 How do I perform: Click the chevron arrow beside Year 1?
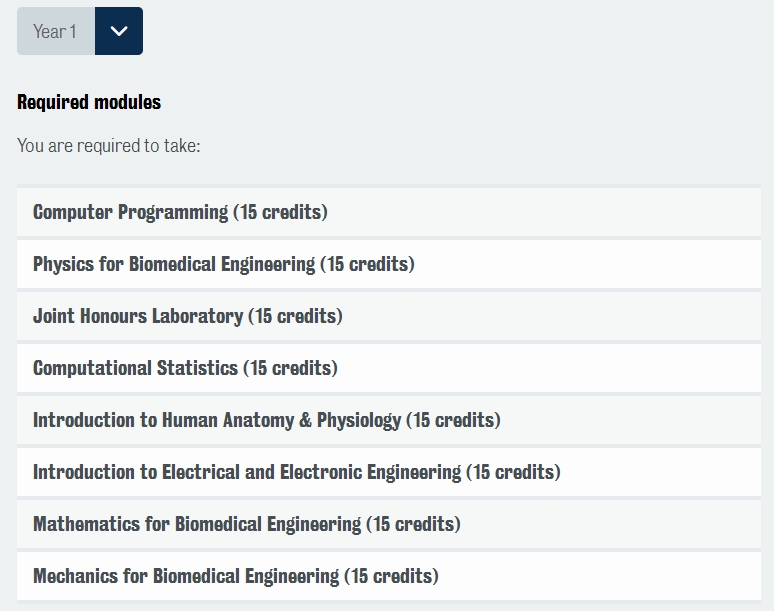119,31
